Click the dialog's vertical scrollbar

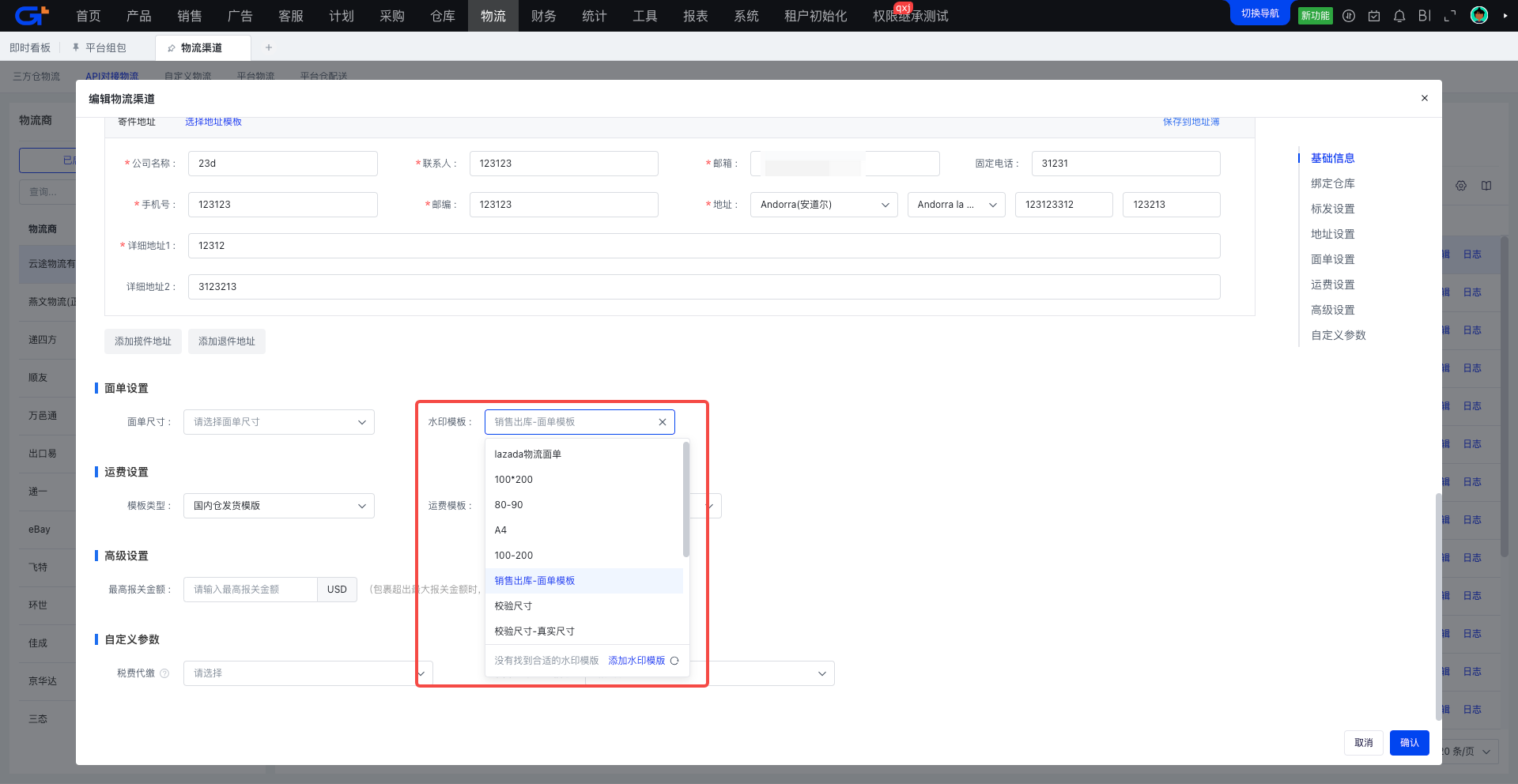point(1438,607)
